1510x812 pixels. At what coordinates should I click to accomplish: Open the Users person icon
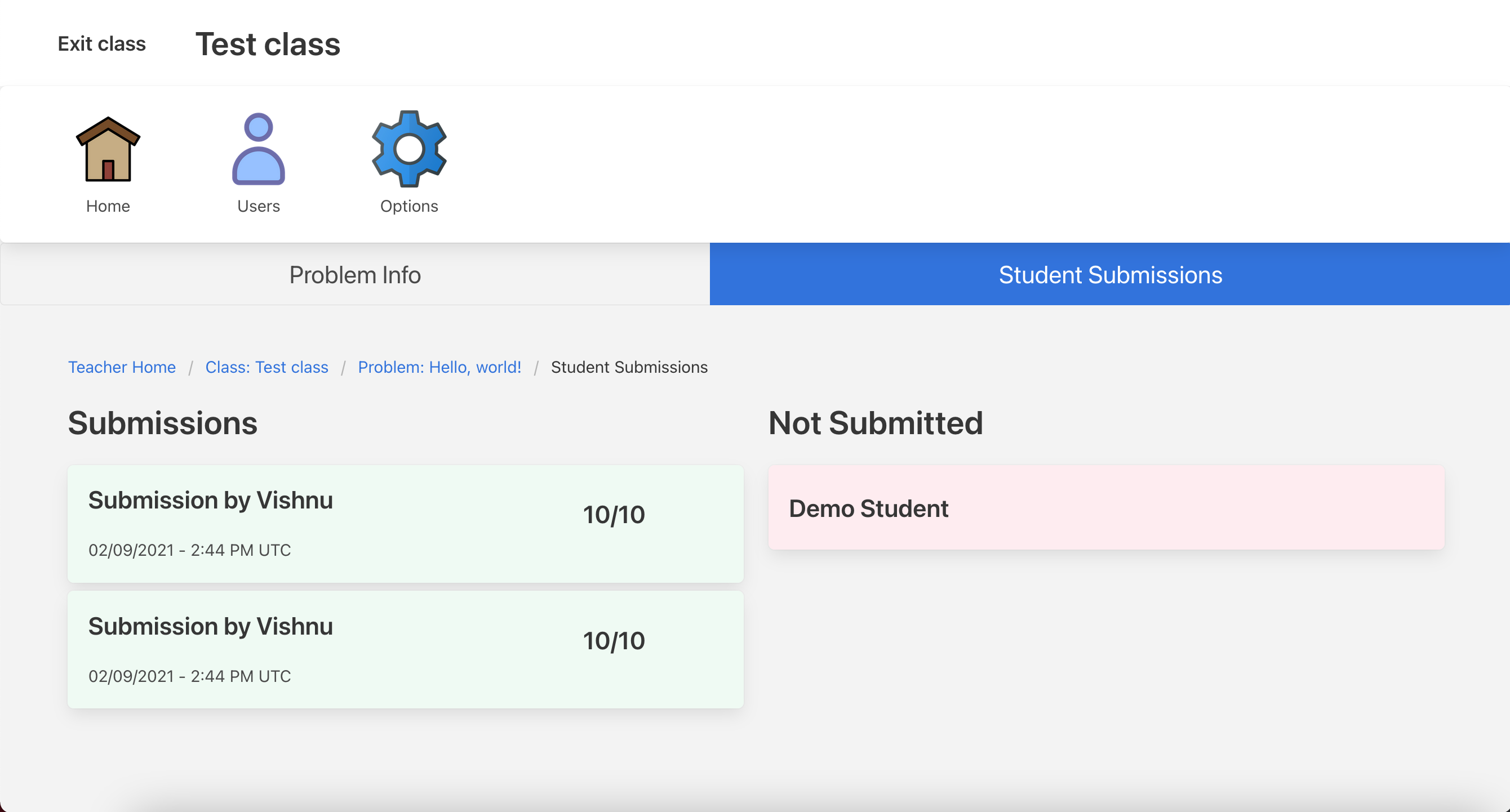tap(259, 149)
